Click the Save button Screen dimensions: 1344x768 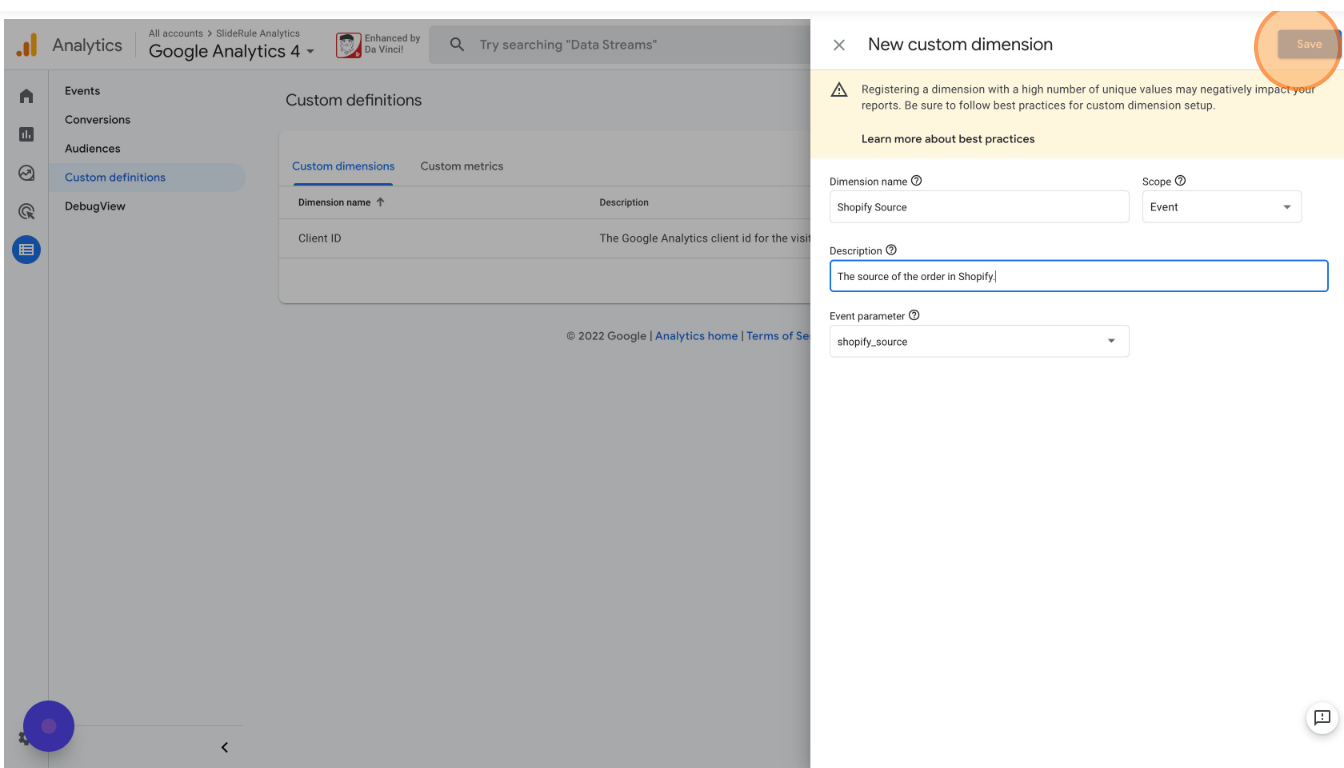pos(1308,44)
